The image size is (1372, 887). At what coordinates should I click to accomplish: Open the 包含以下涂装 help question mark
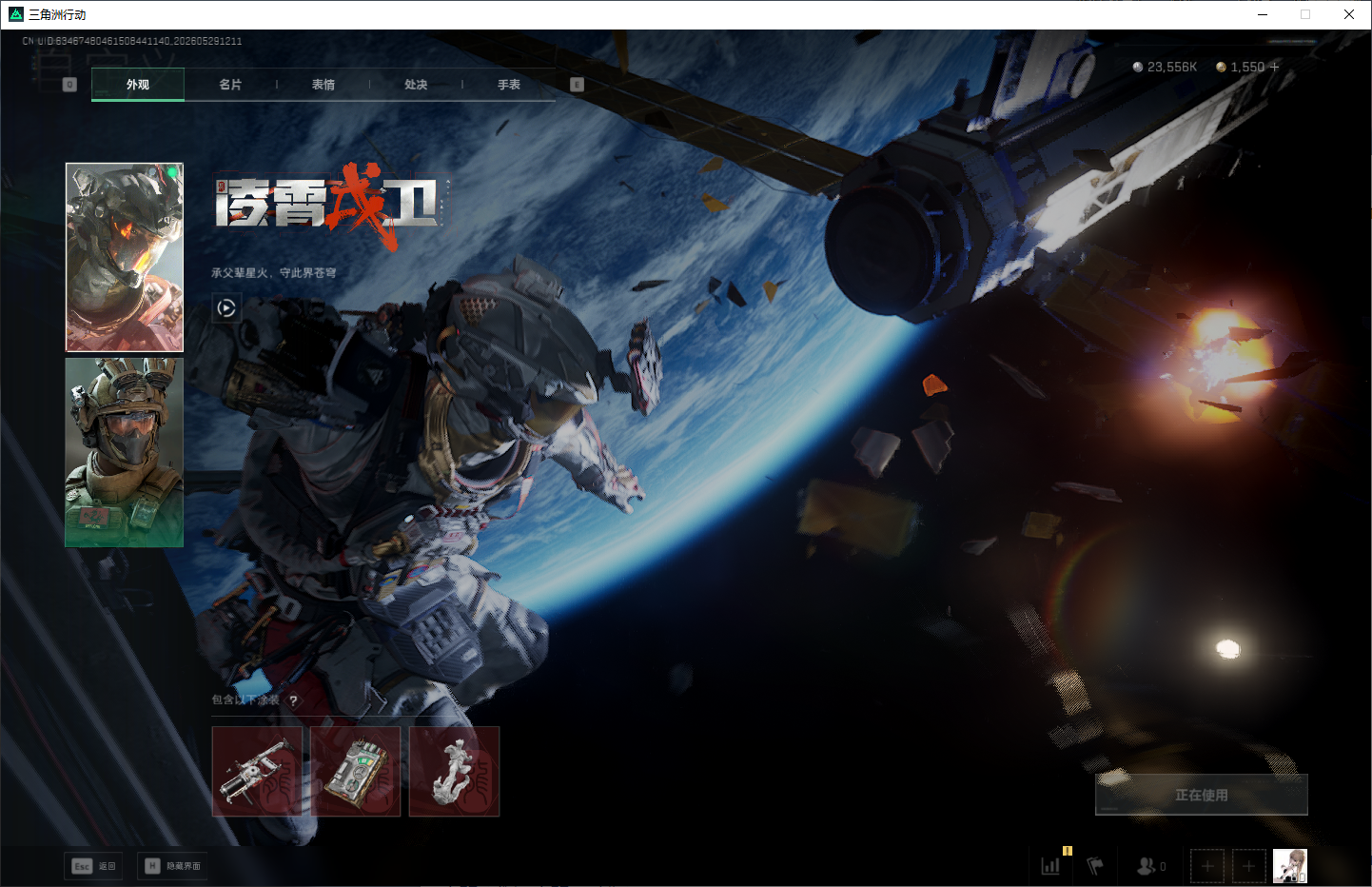[293, 700]
